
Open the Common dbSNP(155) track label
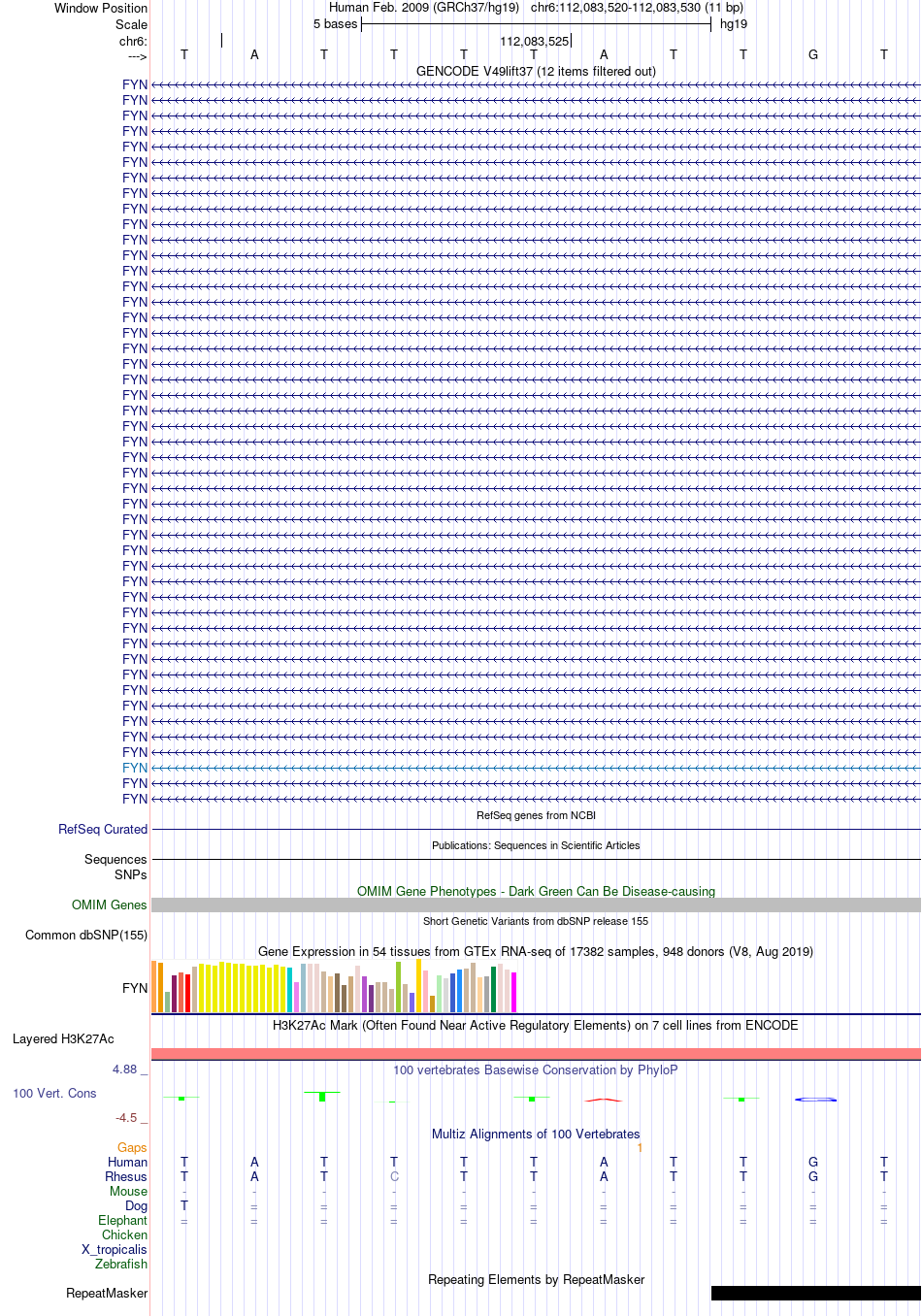(x=86, y=935)
